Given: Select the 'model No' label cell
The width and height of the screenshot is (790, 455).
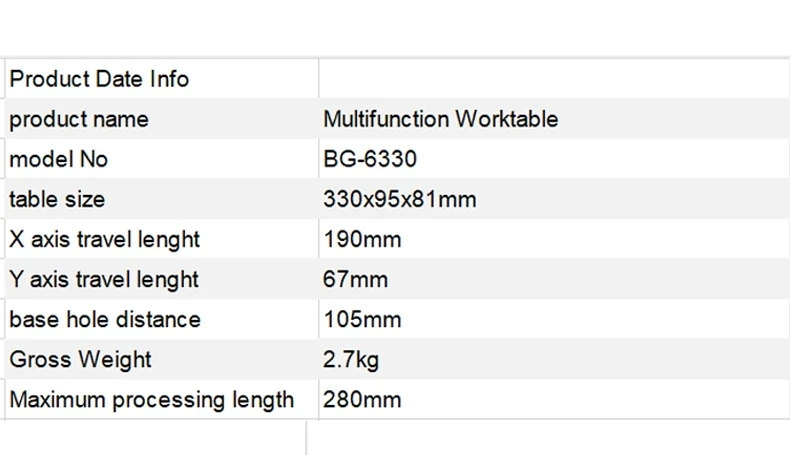Looking at the screenshot, I should click(58, 159).
